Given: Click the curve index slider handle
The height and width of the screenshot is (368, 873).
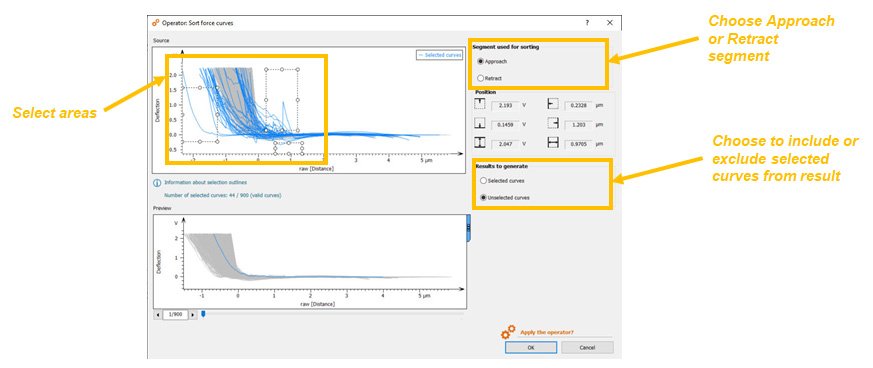Looking at the screenshot, I should pos(203,314).
